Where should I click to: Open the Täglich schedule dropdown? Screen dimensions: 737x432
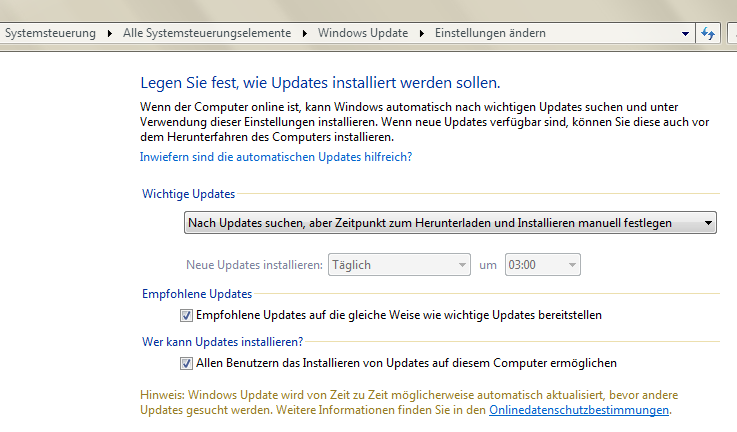399,265
